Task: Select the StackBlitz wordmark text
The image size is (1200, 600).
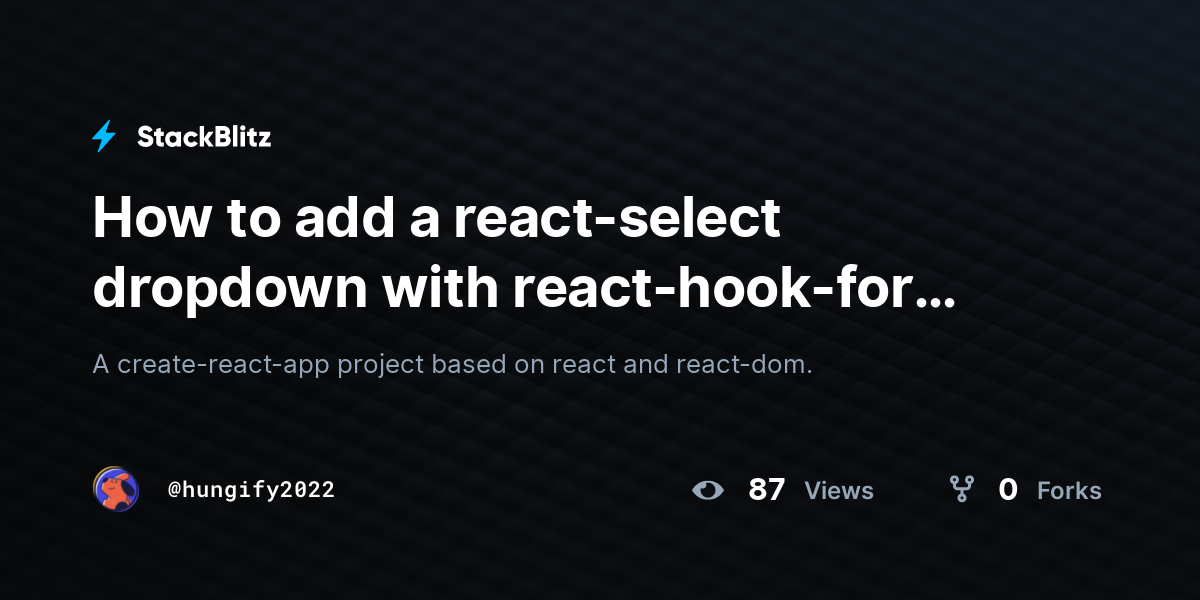Action: click(204, 137)
